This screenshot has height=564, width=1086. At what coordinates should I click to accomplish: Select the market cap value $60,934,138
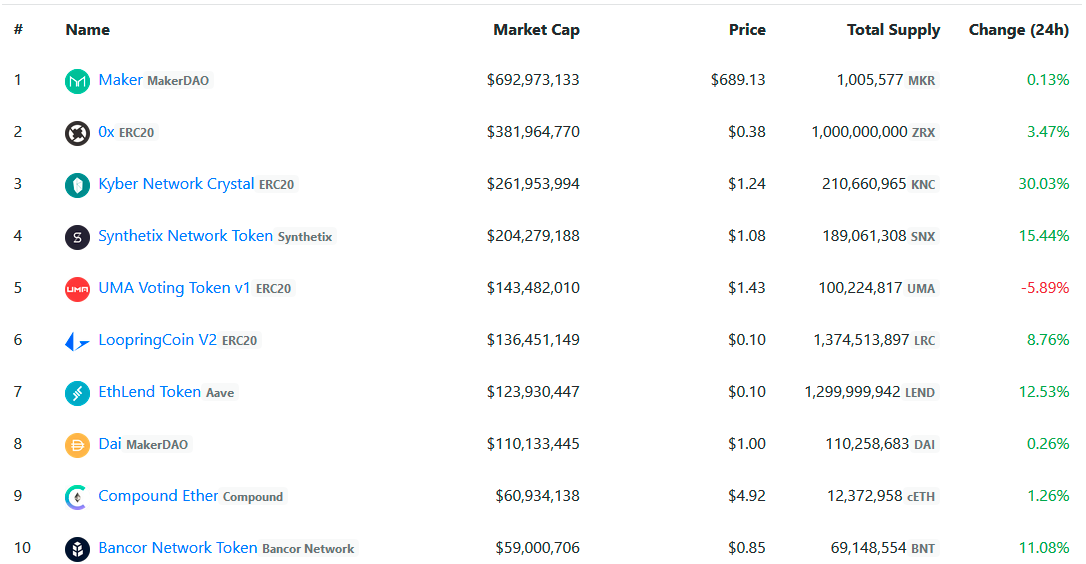click(x=537, y=495)
